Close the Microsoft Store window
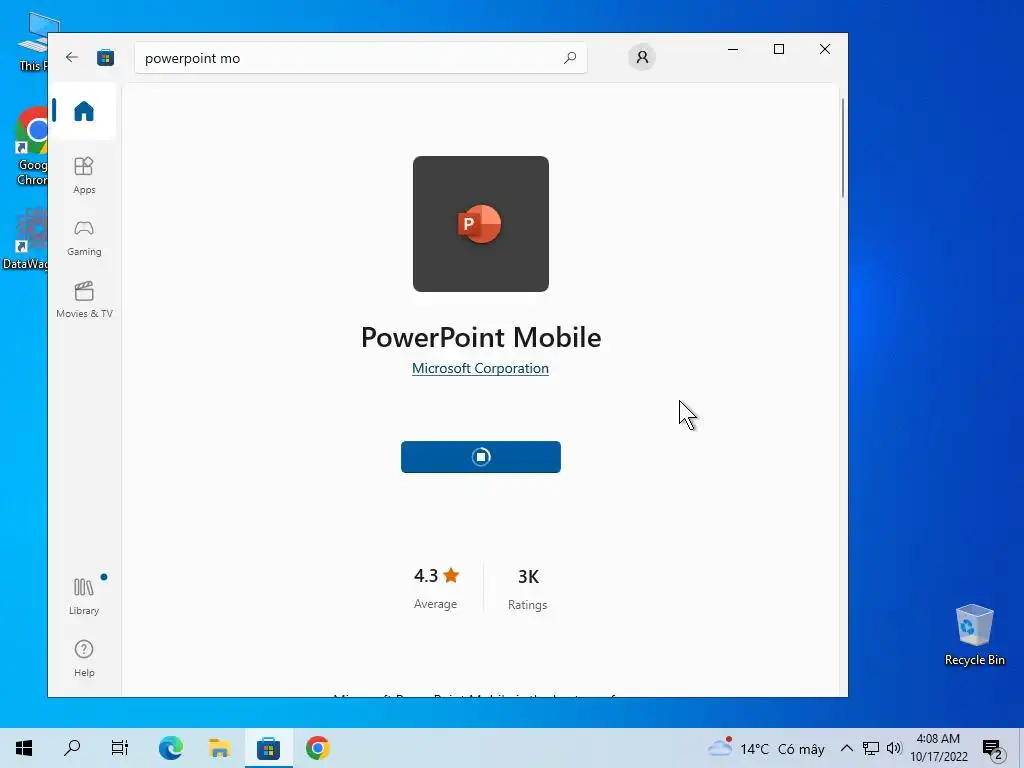Viewport: 1024px width, 768px height. click(x=825, y=49)
